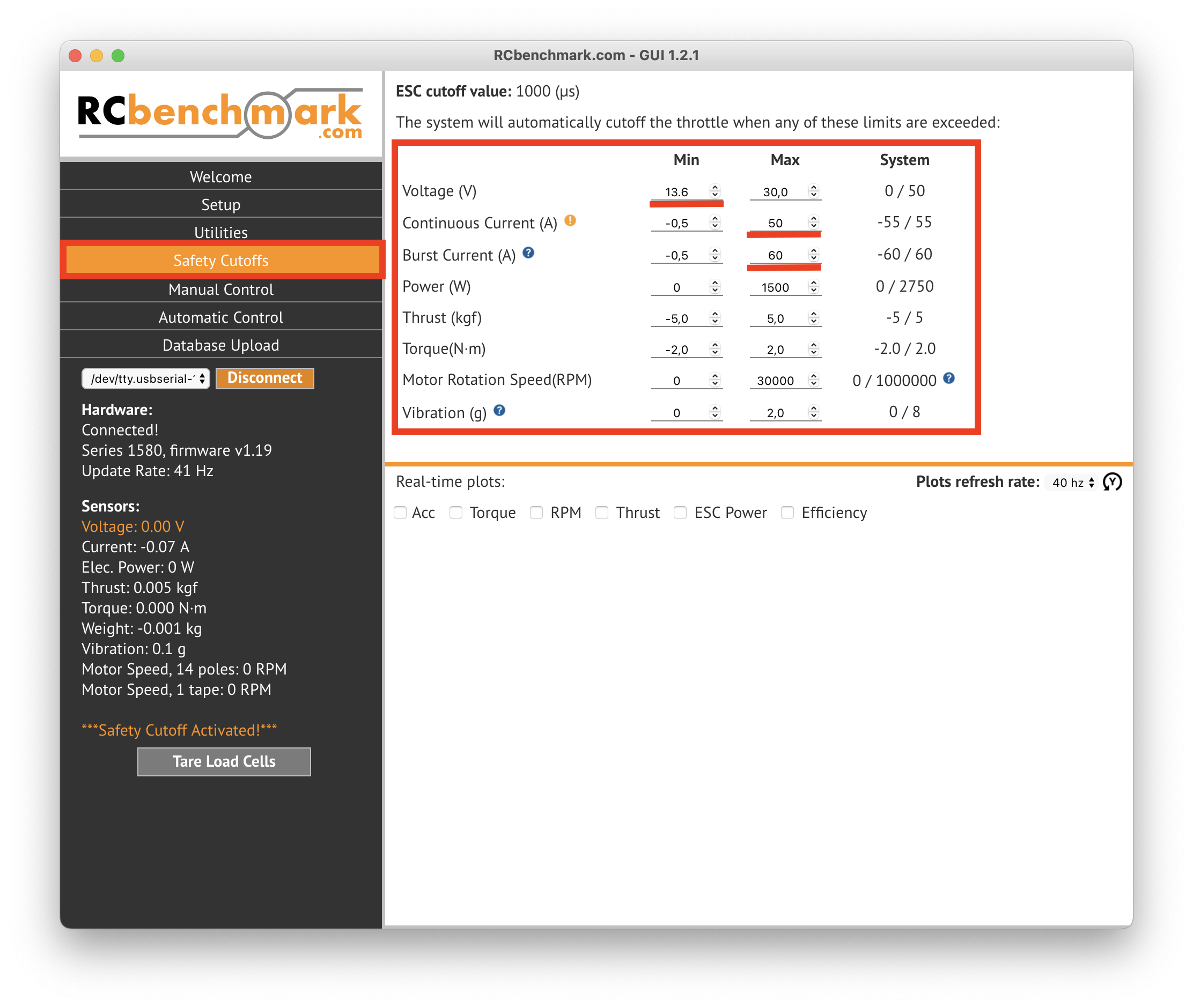
Task: Check the RPM plot checkbox
Action: click(536, 513)
